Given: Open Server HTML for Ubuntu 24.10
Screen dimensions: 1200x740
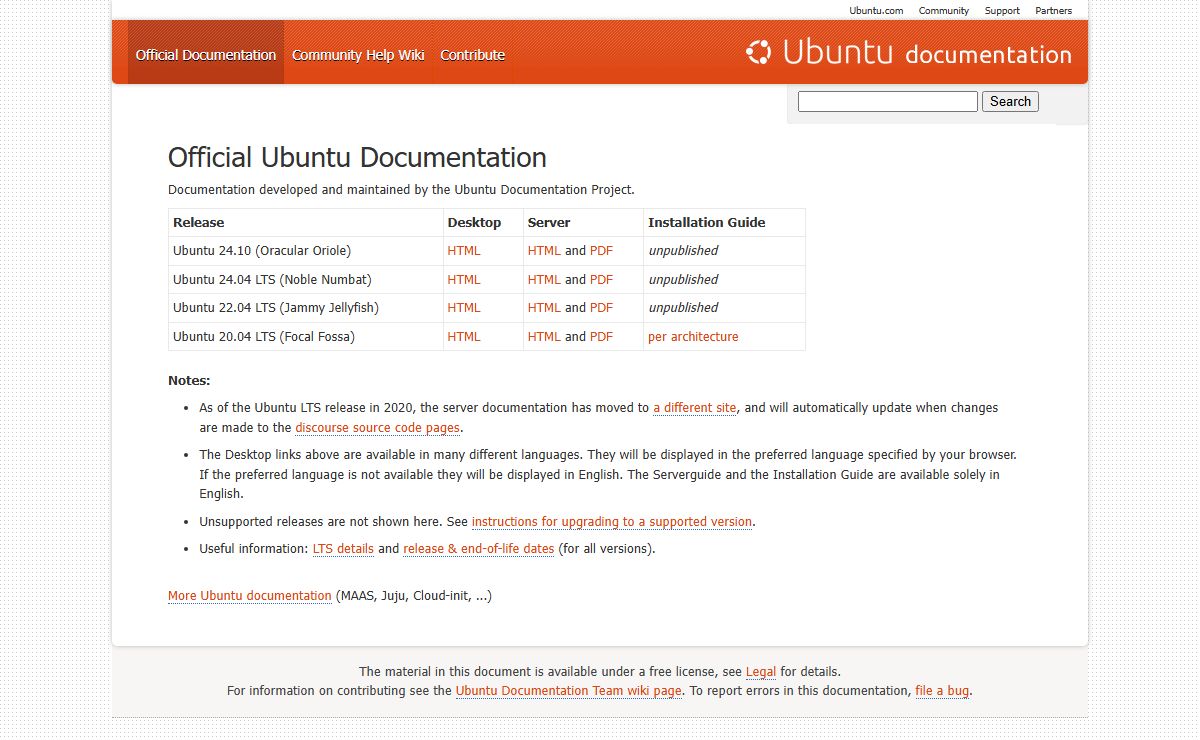Looking at the screenshot, I should coord(544,251).
